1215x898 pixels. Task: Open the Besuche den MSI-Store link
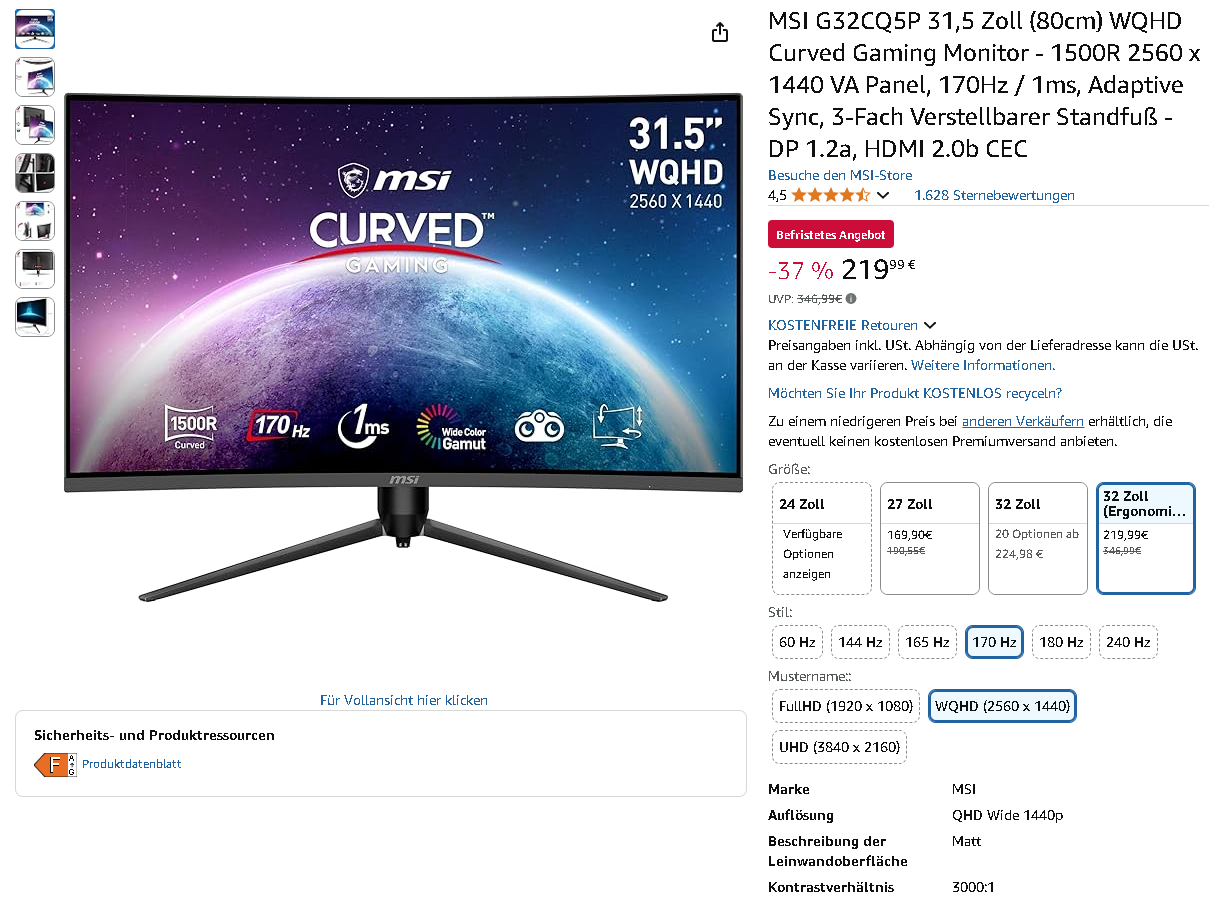pyautogui.click(x=840, y=175)
